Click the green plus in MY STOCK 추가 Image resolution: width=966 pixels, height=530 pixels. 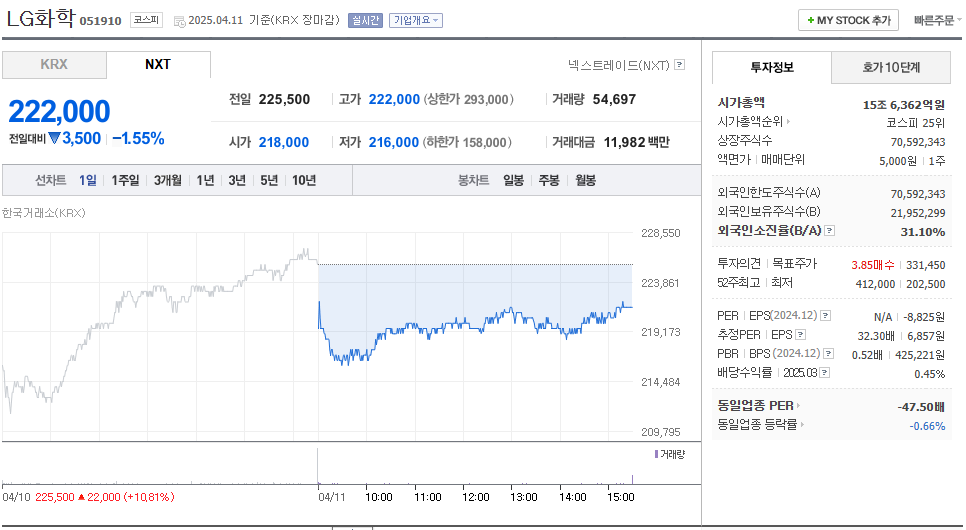click(811, 20)
